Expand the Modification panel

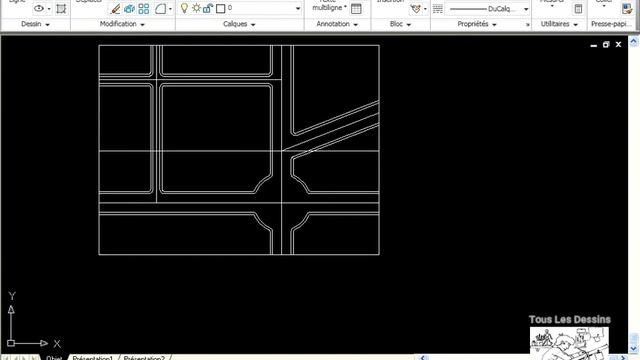point(122,24)
